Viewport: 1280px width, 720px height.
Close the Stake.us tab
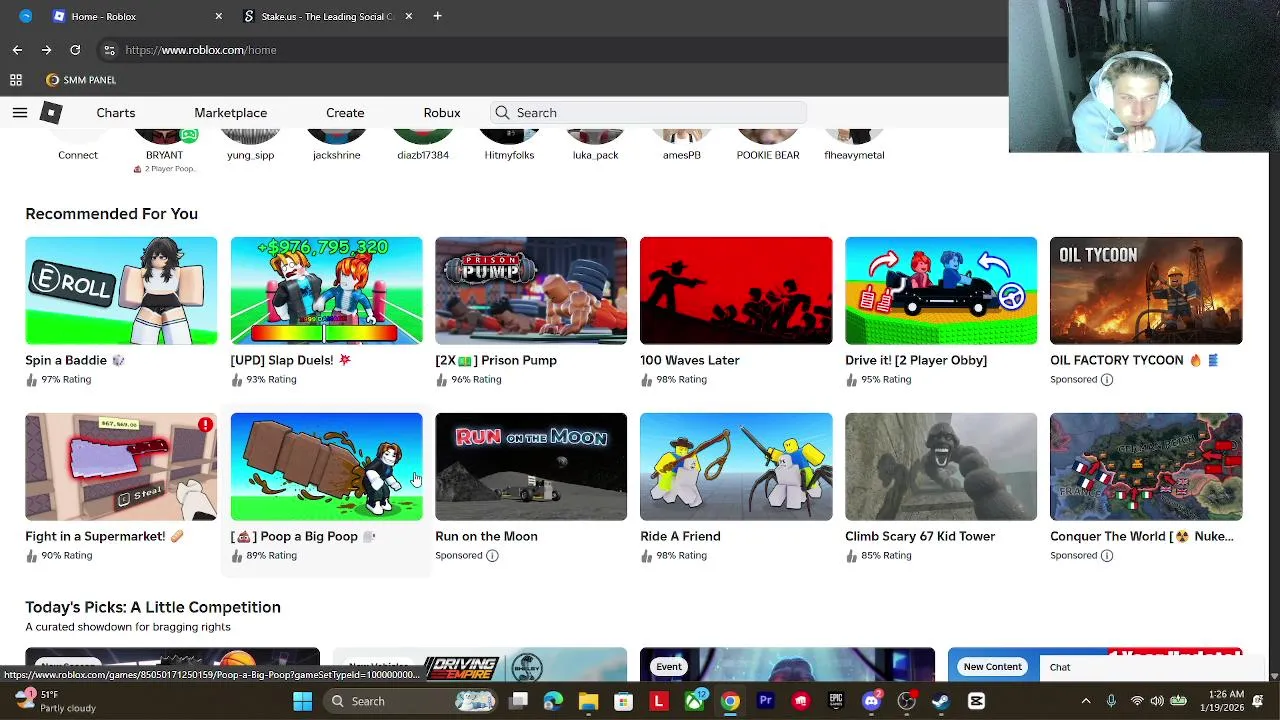click(408, 16)
